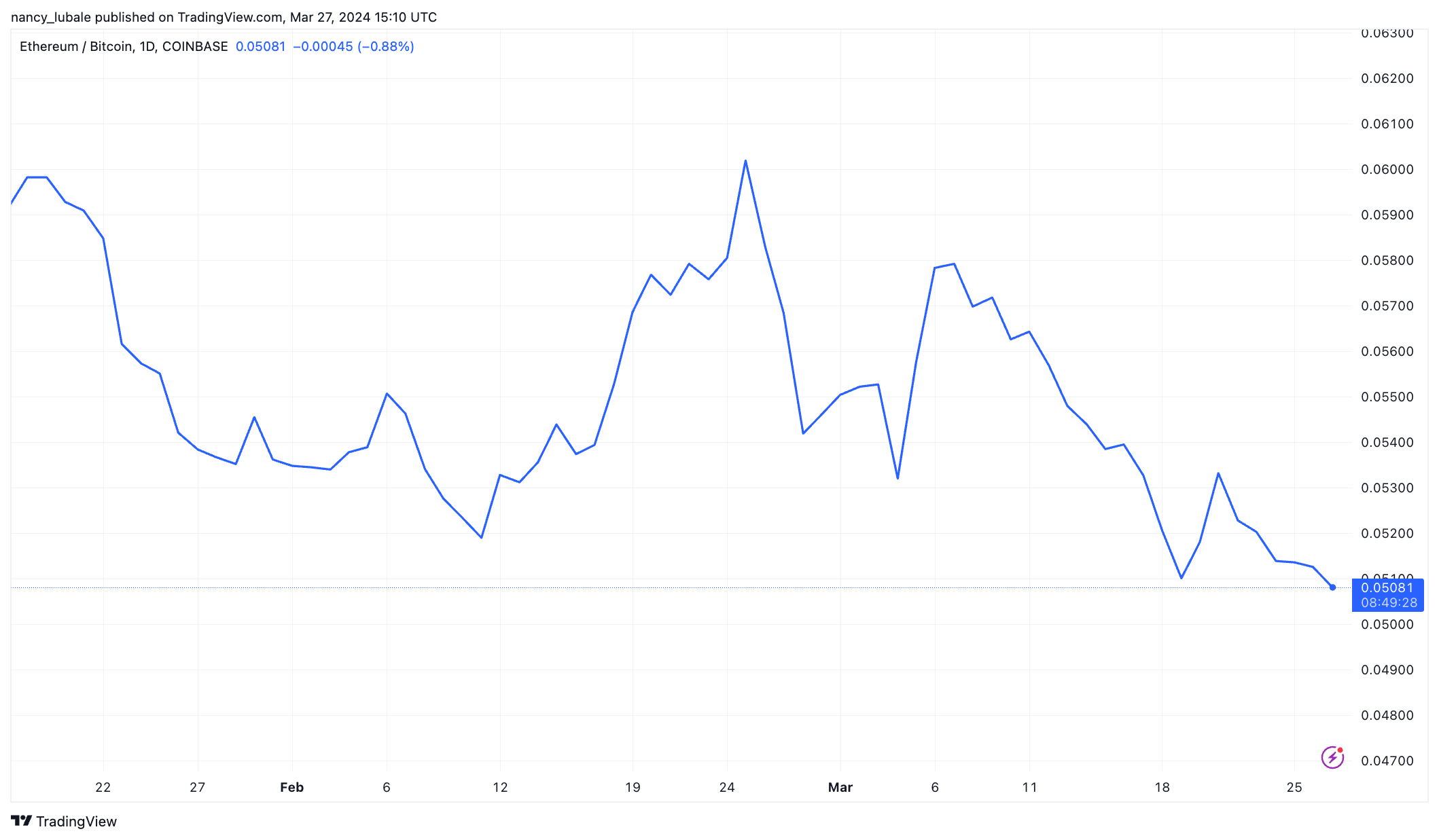Click the TradingView logo icon
The height and width of the screenshot is (840, 1439).
[21, 821]
